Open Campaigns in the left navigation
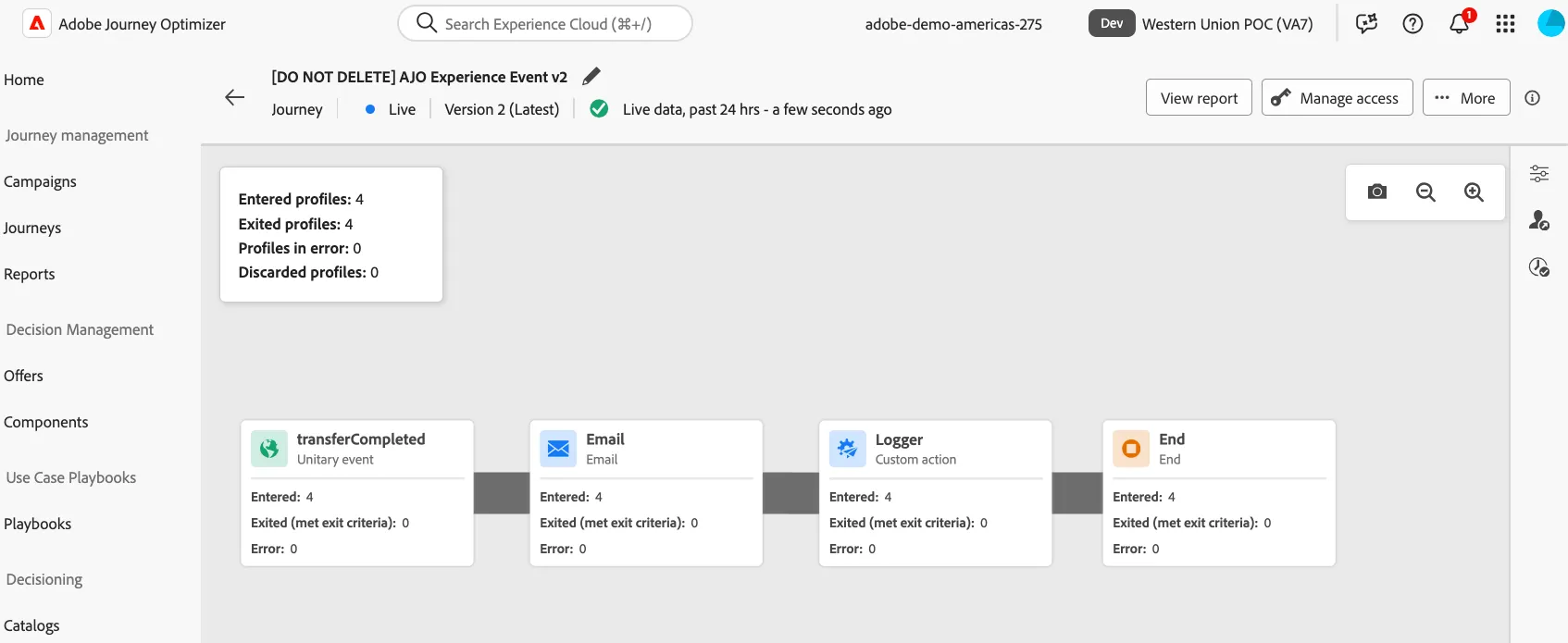The height and width of the screenshot is (643, 1568). tap(40, 181)
